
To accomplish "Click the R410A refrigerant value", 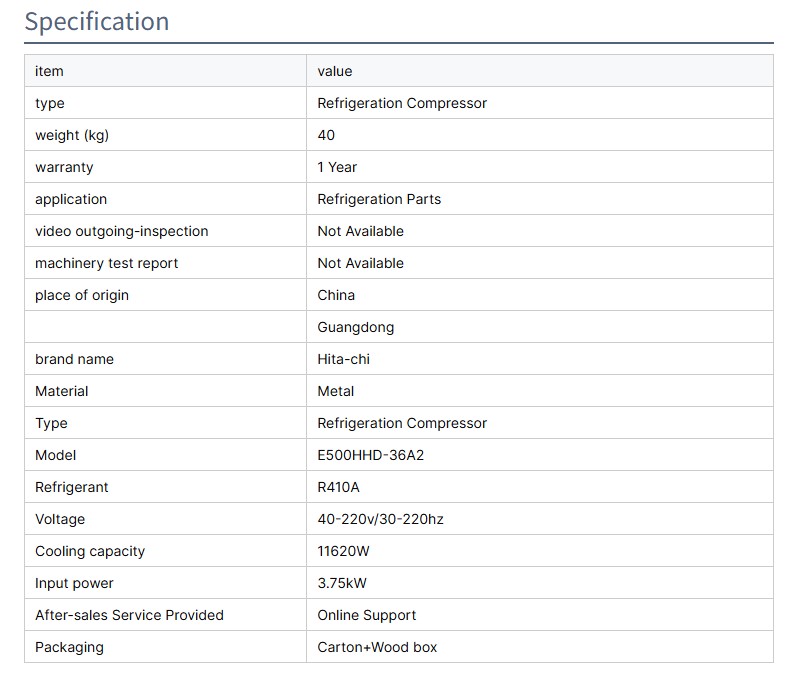I will (338, 487).
